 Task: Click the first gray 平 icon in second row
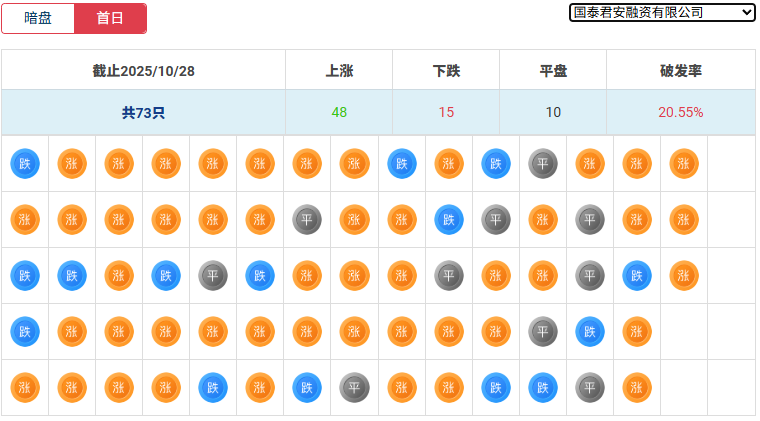click(x=307, y=220)
